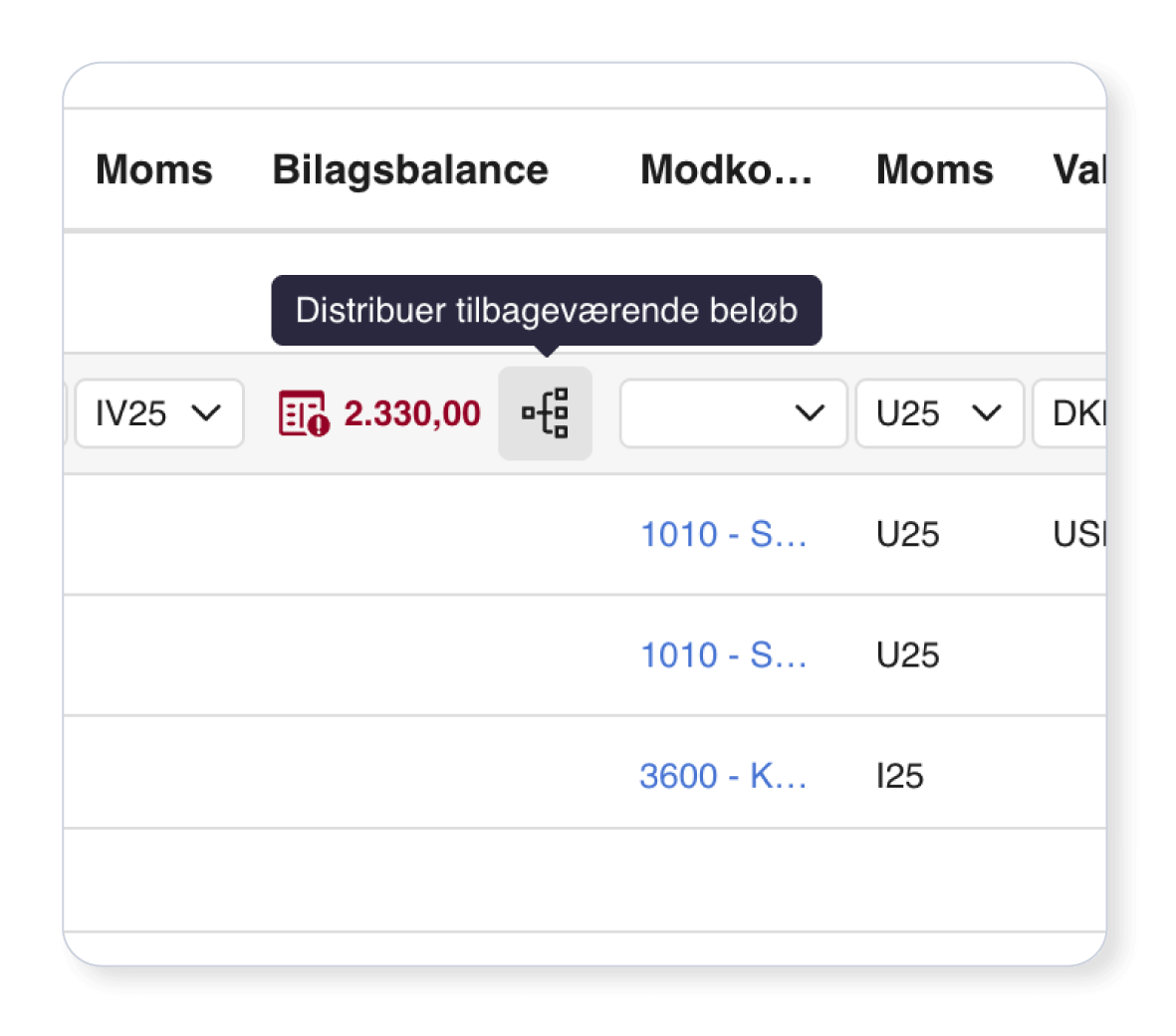Click the Distribuer tilbageværende beløb tooltip

[x=547, y=311]
